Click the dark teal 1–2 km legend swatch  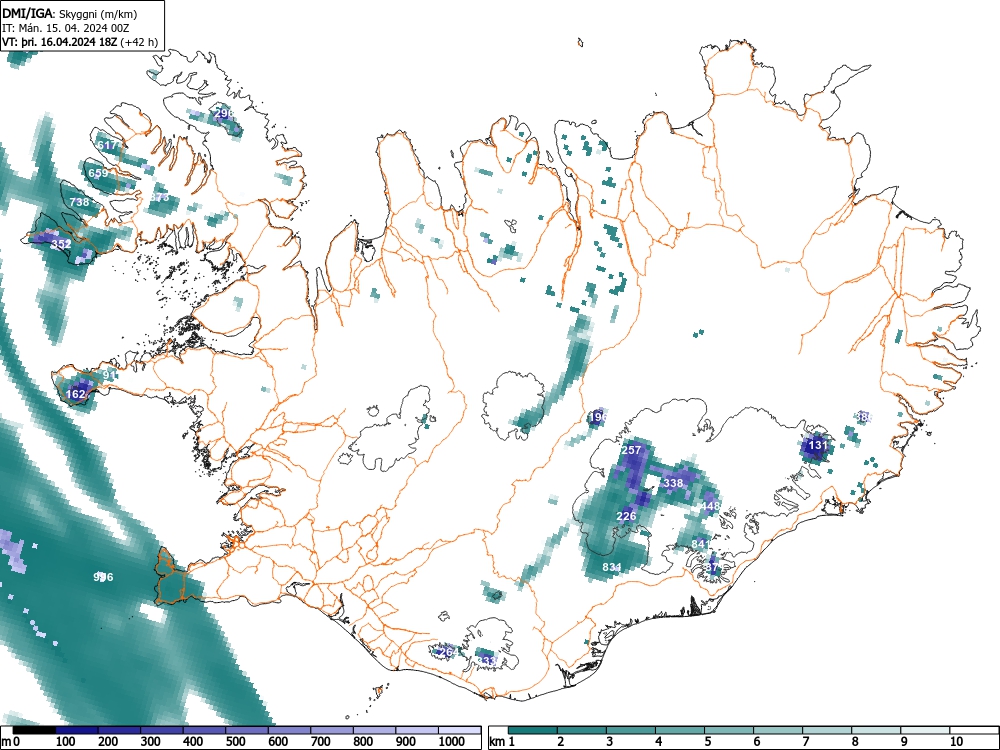533,730
